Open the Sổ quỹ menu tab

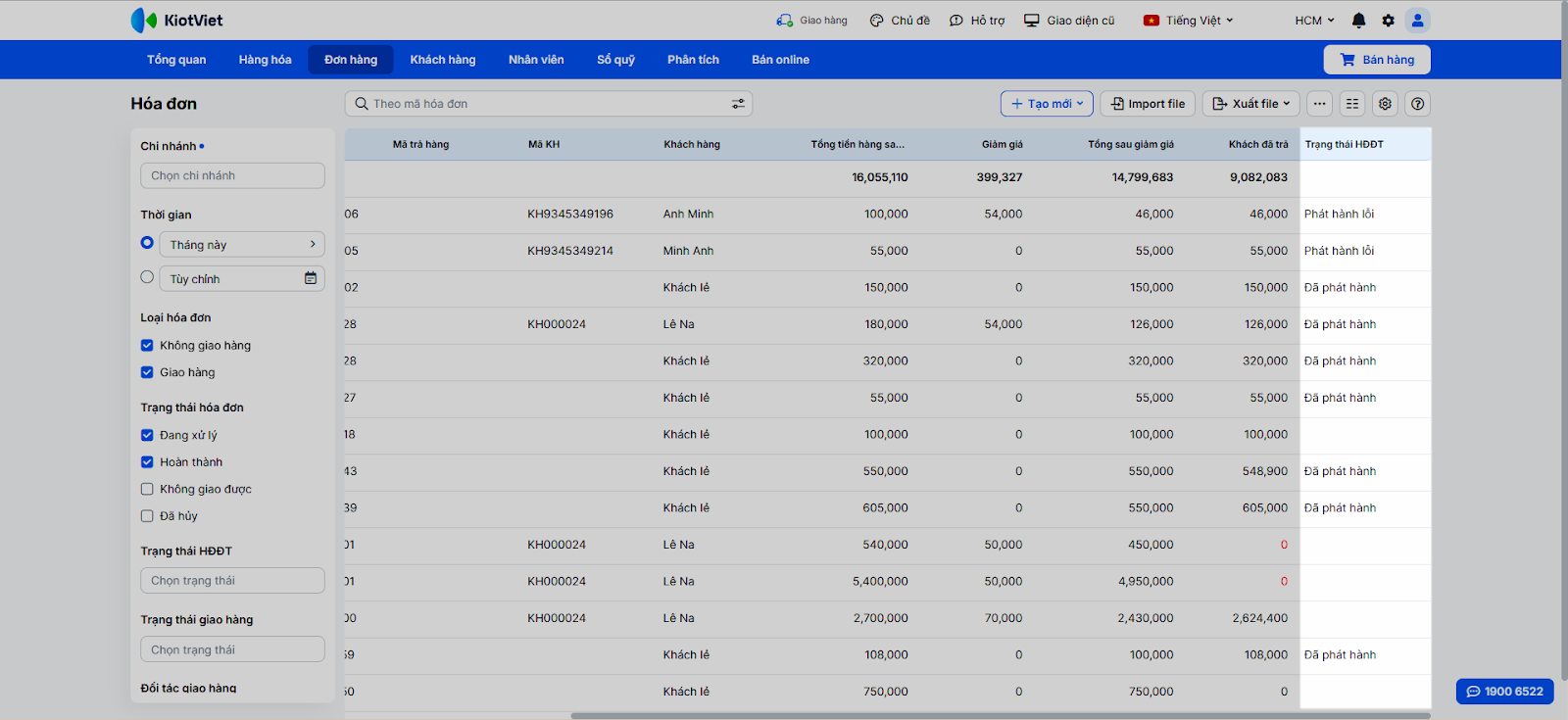click(x=615, y=60)
